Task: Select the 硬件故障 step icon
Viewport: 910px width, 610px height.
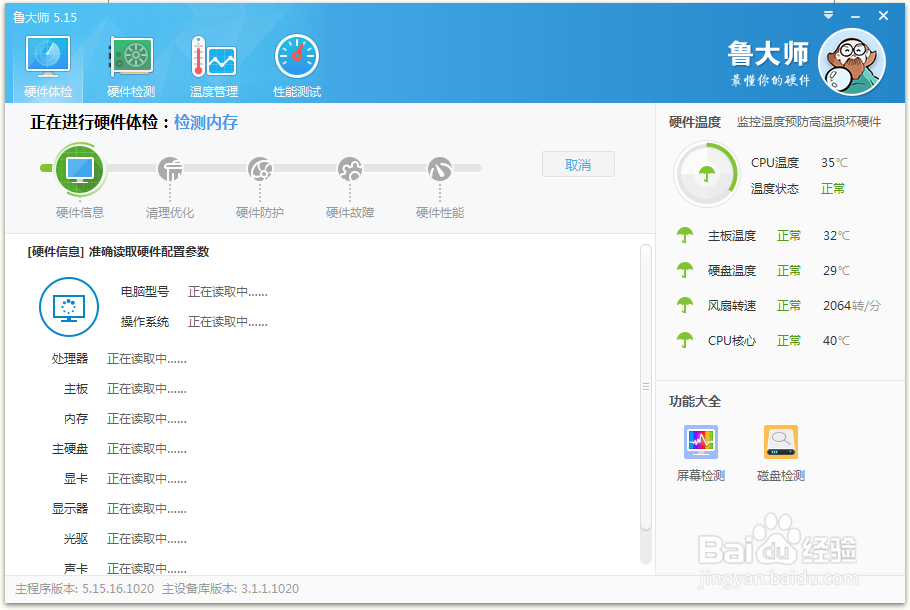Action: tap(350, 169)
